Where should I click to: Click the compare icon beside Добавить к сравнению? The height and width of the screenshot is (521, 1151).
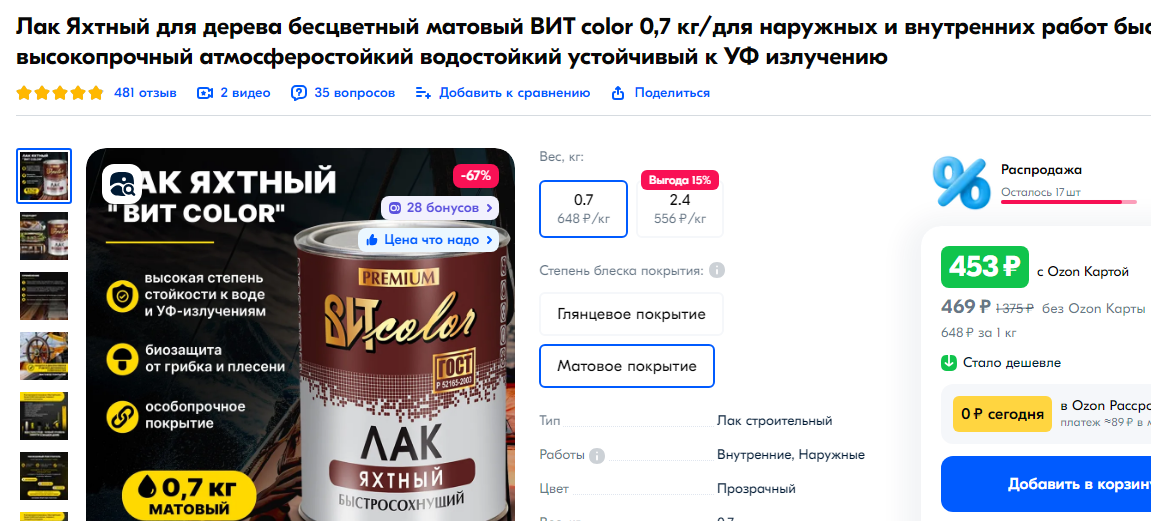point(423,93)
